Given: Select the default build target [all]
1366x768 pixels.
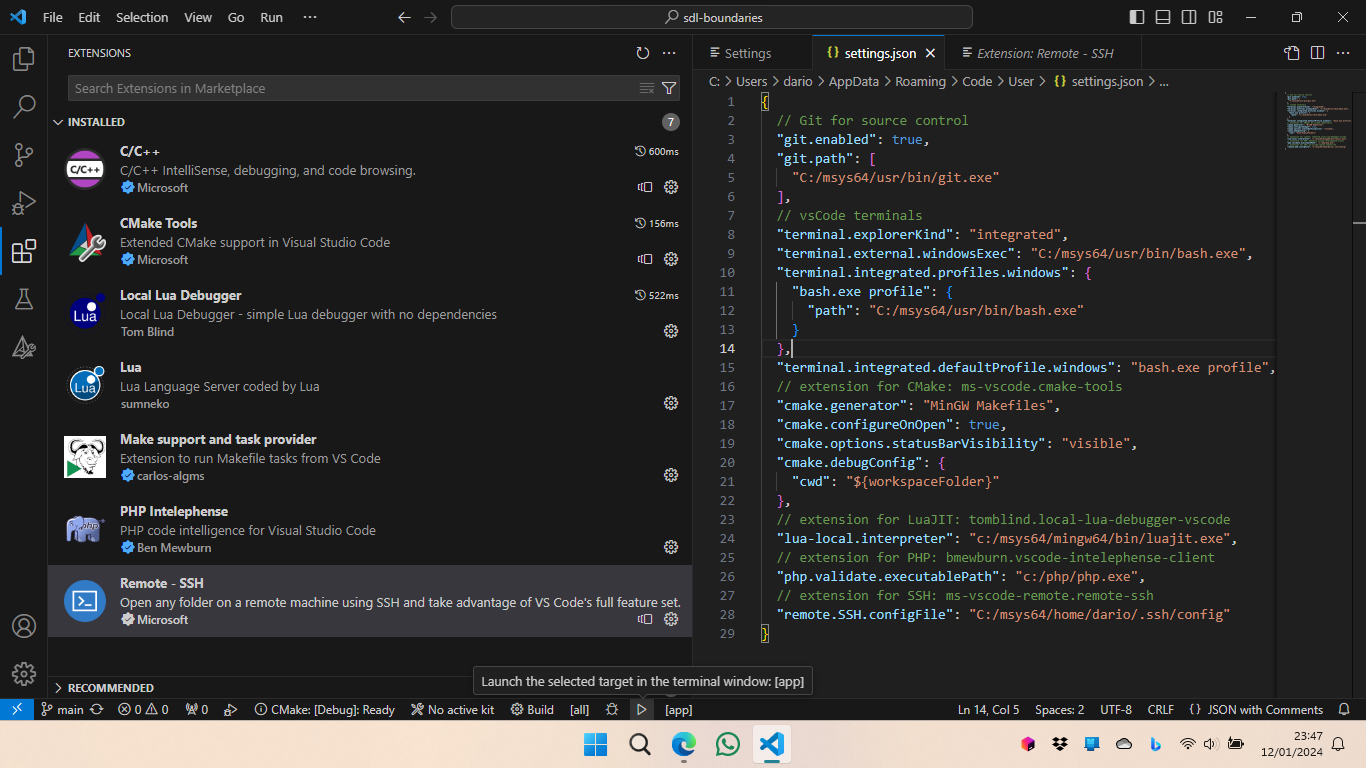Looking at the screenshot, I should pos(579,709).
